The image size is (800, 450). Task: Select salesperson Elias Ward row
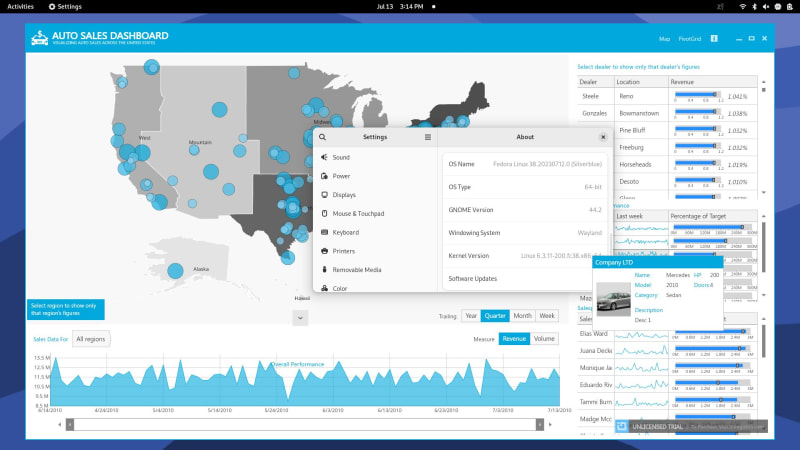click(667, 334)
